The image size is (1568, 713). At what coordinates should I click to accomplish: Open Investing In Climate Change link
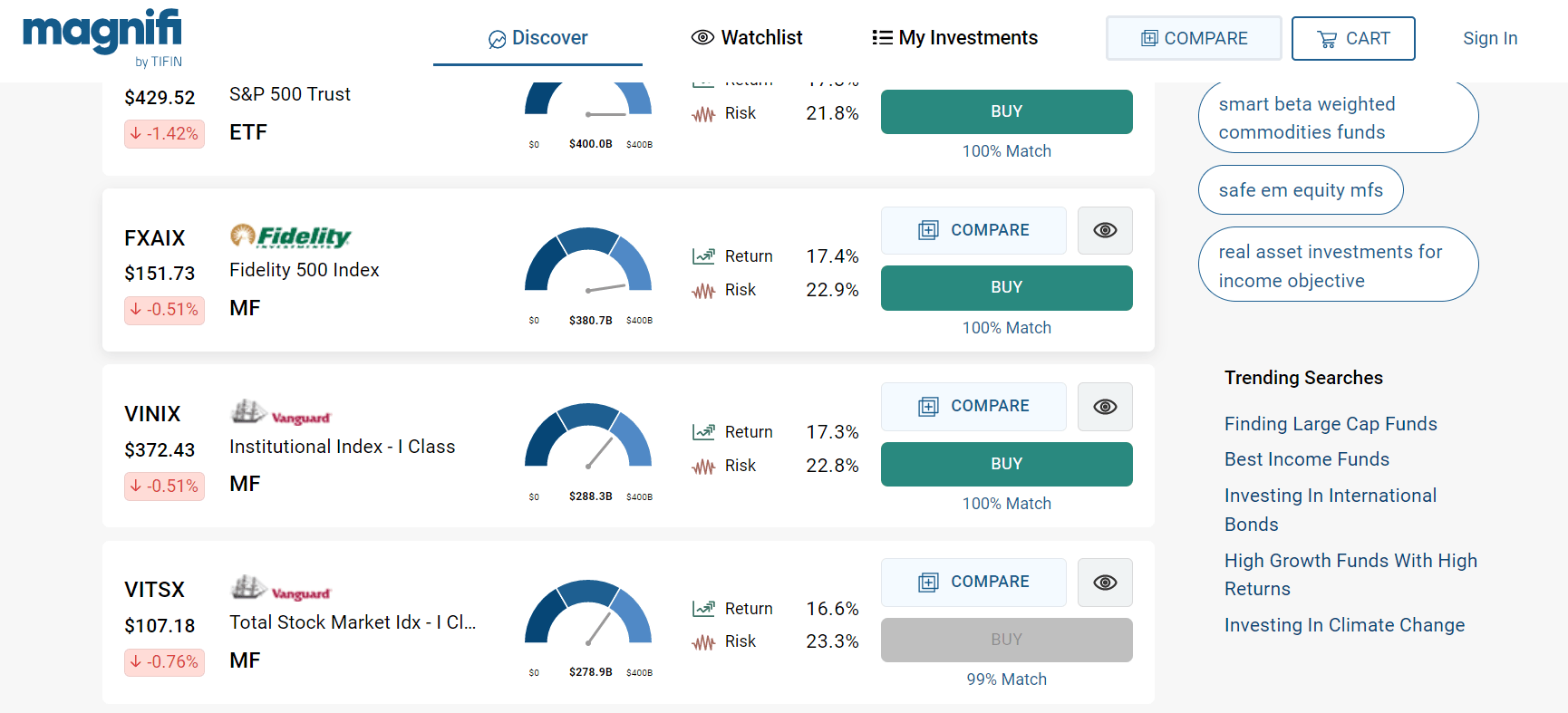coord(1344,625)
